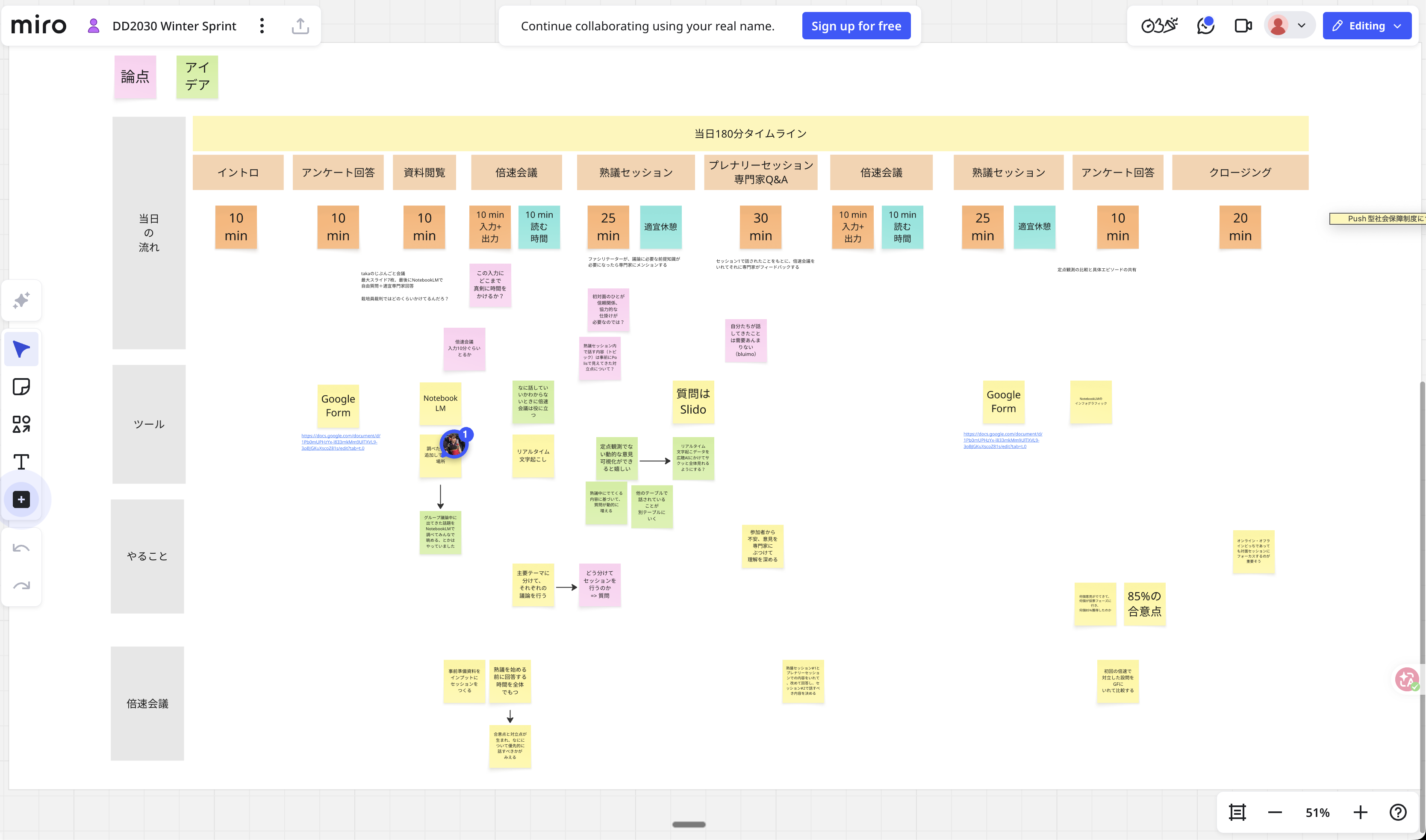Open more tools plus button
This screenshot has width=1426, height=840.
(21, 499)
